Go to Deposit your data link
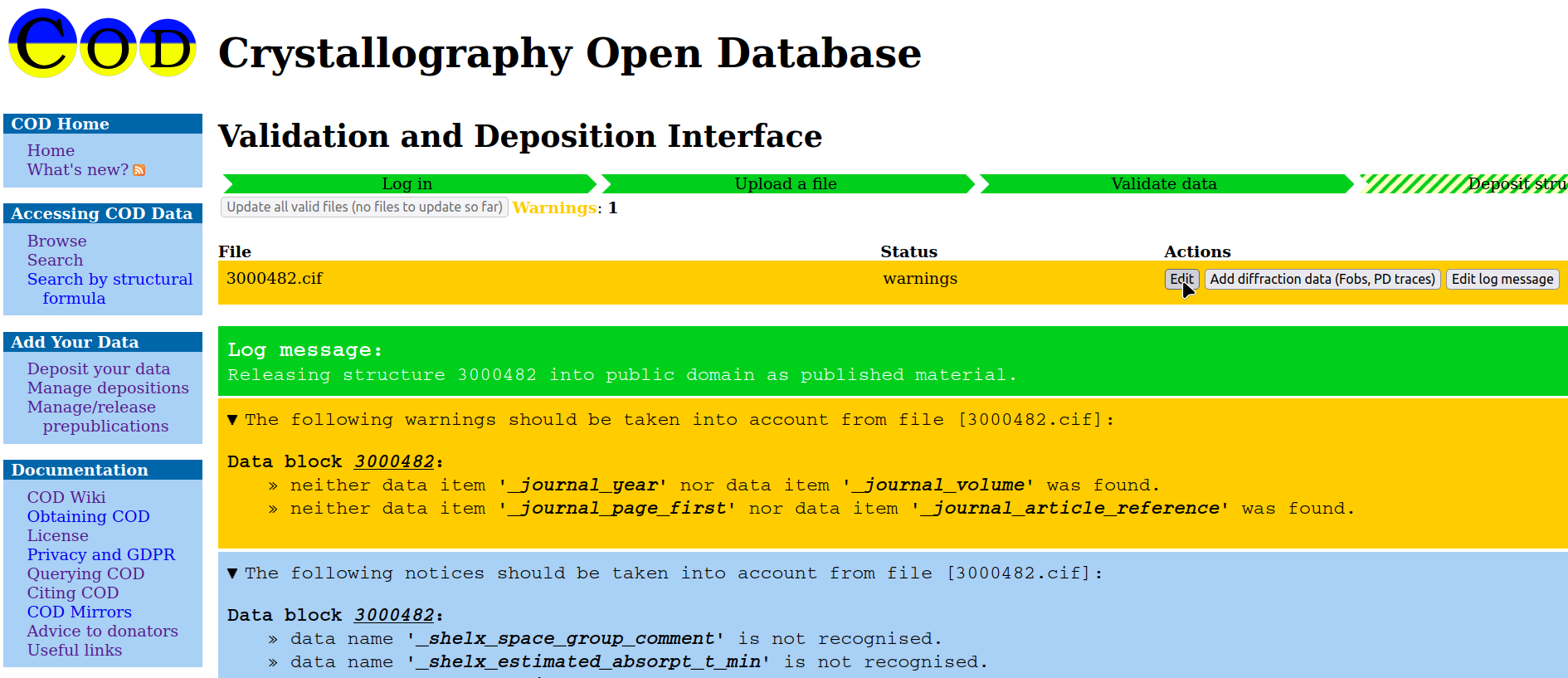 tap(98, 368)
